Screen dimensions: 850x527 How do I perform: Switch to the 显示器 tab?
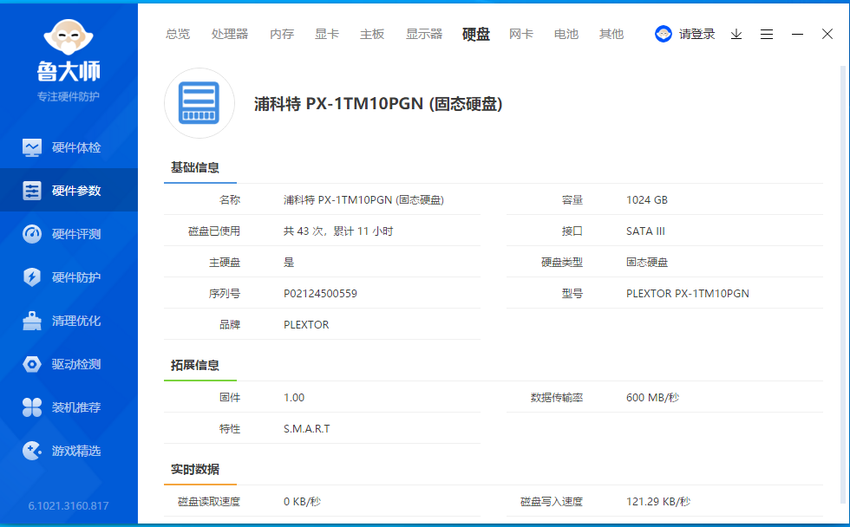(x=424, y=34)
